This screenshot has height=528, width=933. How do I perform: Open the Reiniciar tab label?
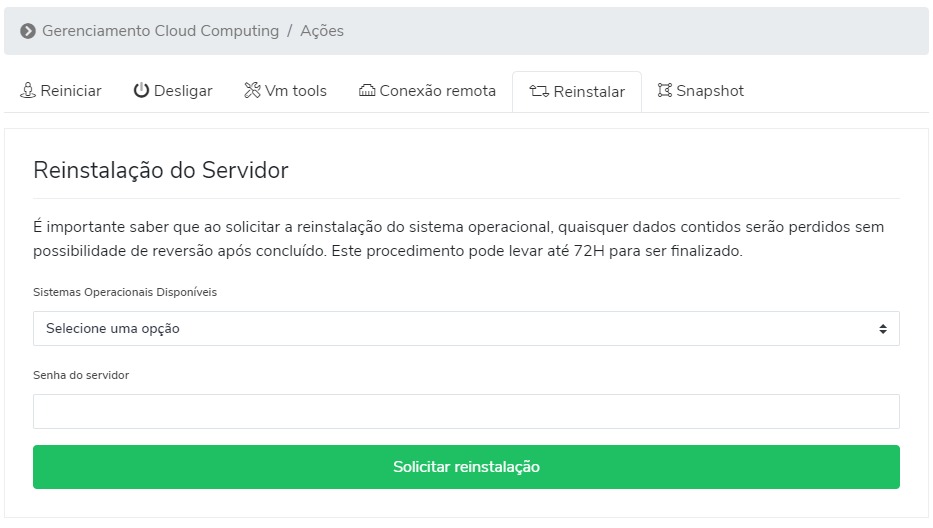pyautogui.click(x=71, y=90)
